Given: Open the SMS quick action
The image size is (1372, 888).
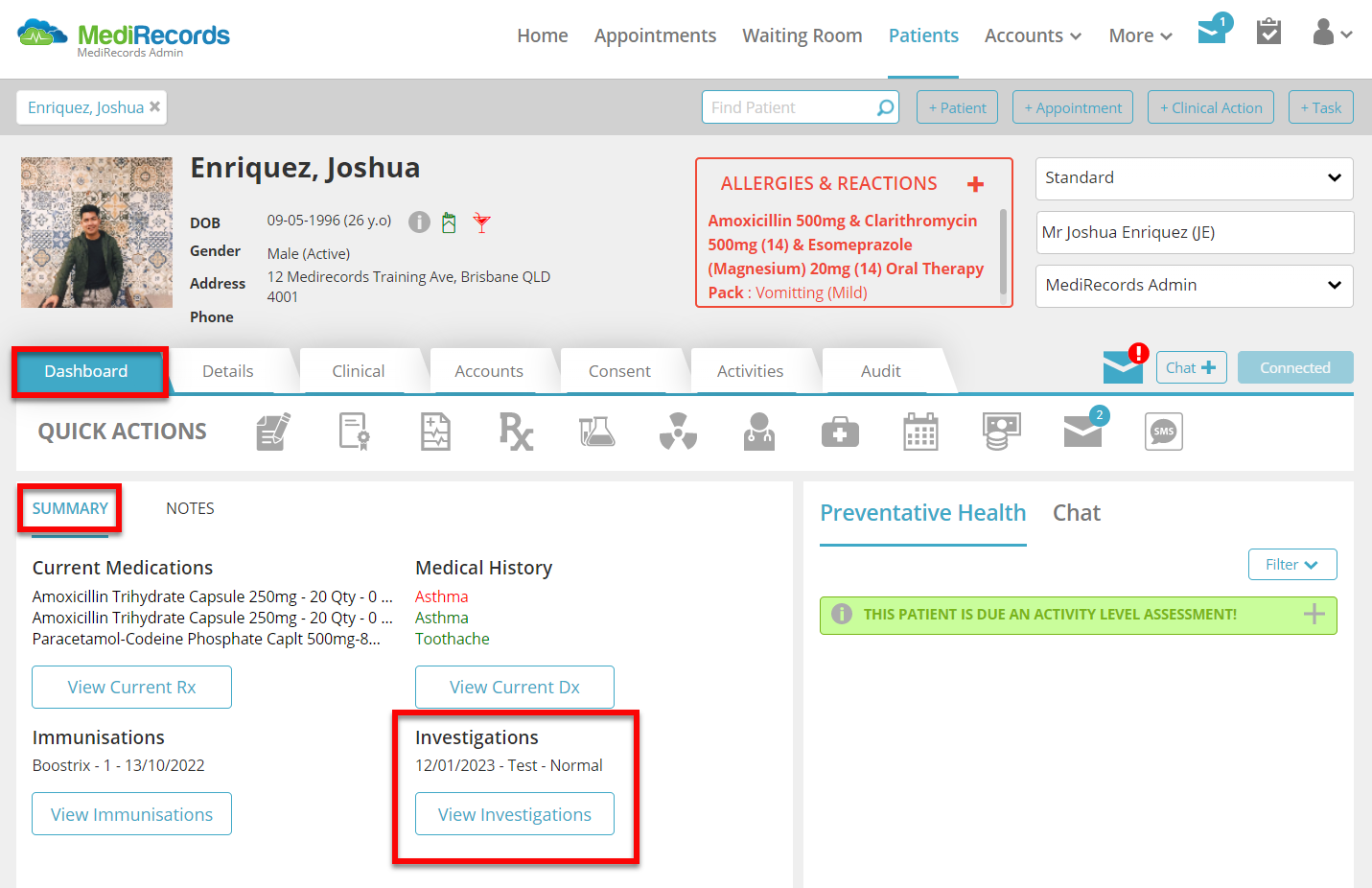Looking at the screenshot, I should pyautogui.click(x=1163, y=432).
